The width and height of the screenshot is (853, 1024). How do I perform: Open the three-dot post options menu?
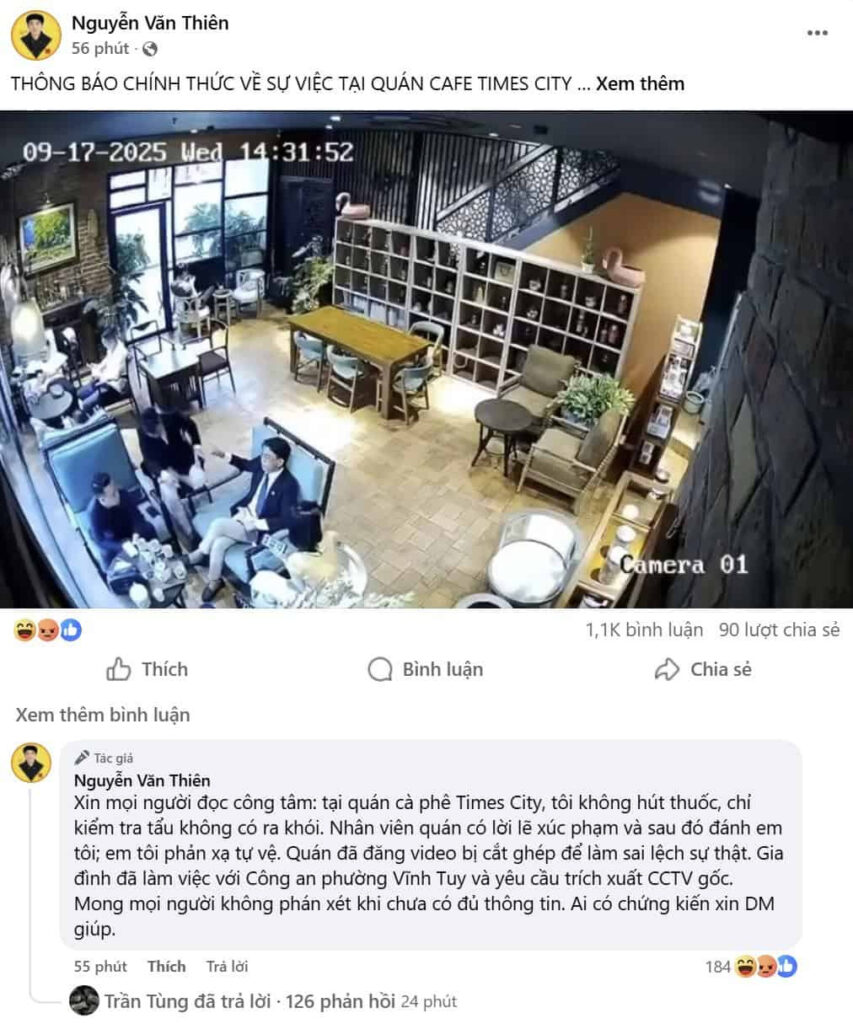click(817, 33)
